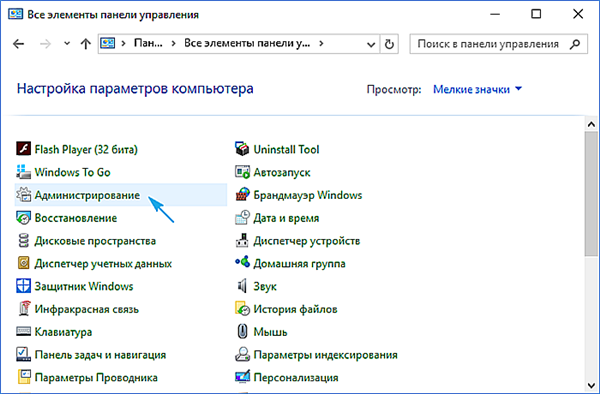600x394 pixels.
Task: Expand the chevron after Пан... breadcrumb
Action: click(173, 44)
